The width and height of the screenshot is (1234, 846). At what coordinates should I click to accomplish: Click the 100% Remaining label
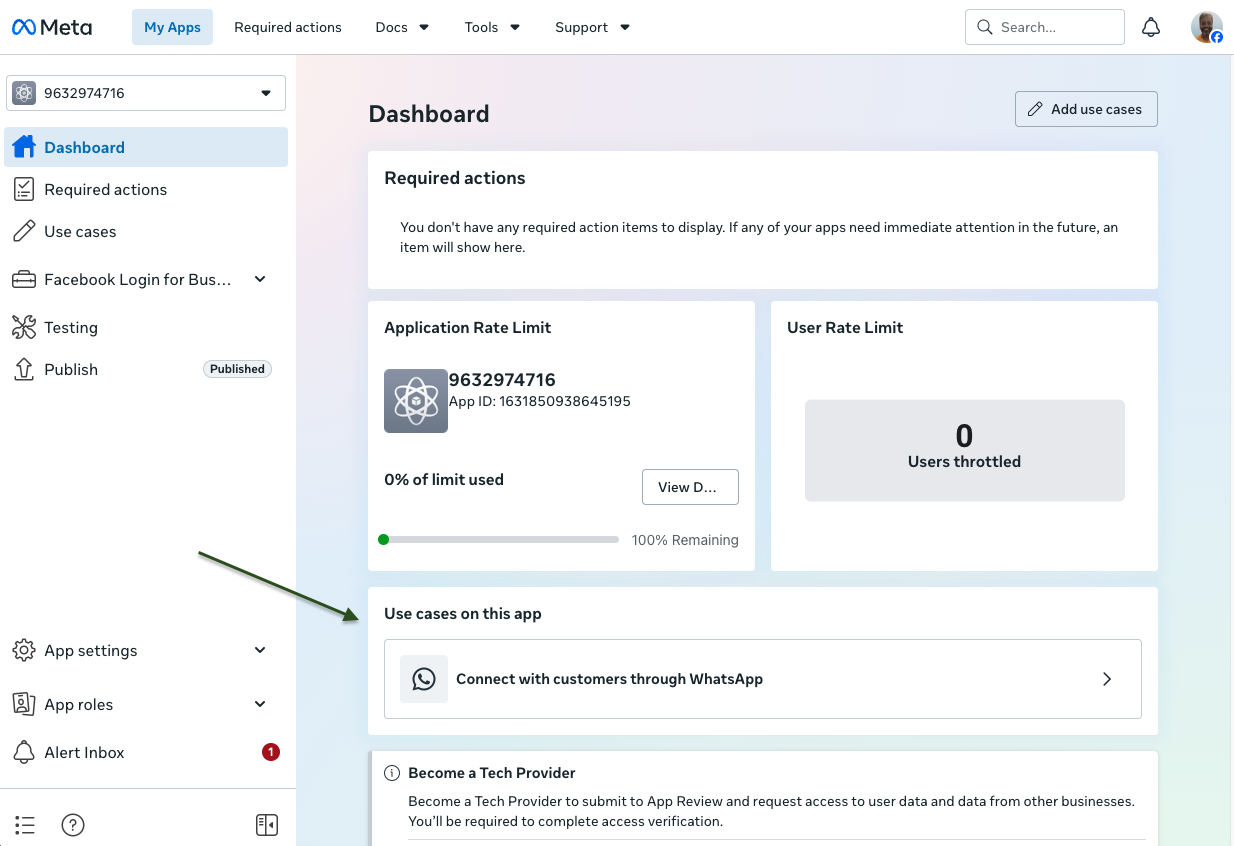coord(685,540)
